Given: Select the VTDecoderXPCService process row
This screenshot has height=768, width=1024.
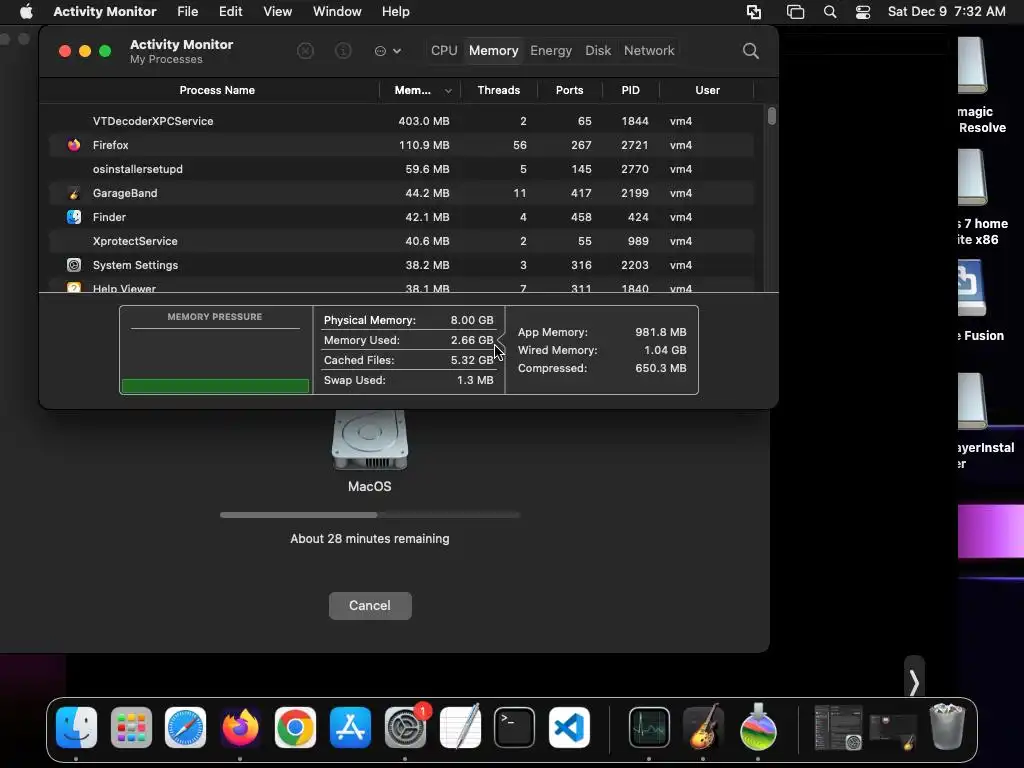Looking at the screenshot, I should pyautogui.click(x=402, y=121).
